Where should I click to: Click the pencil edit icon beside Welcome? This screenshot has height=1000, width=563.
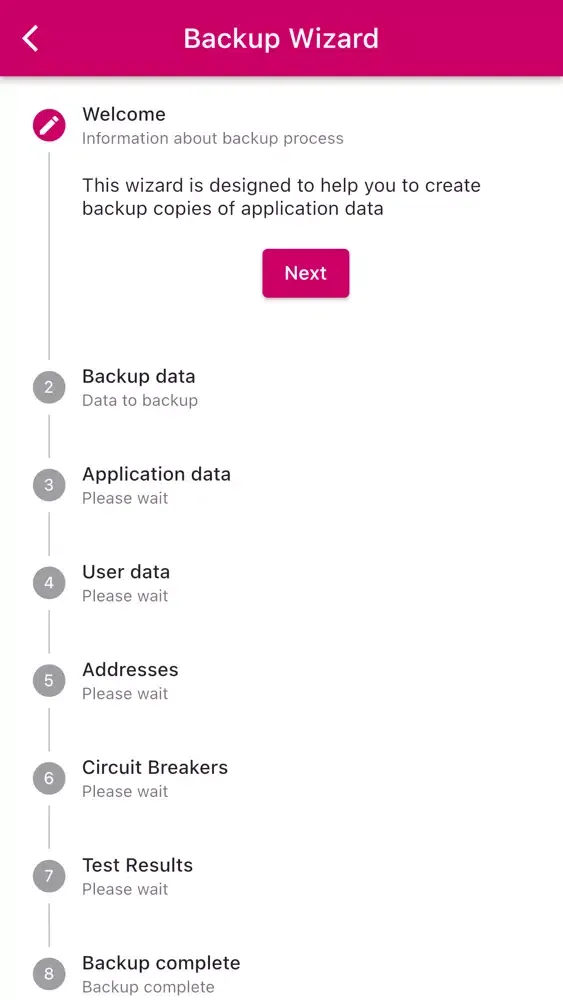(49, 125)
